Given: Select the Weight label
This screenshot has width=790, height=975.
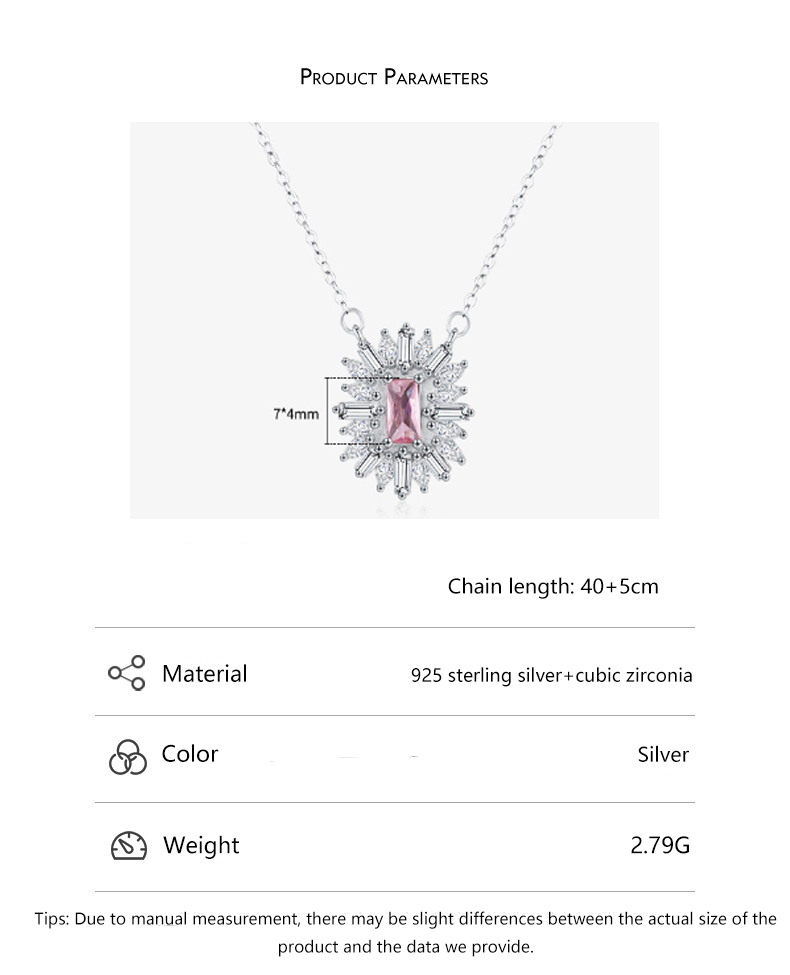Looking at the screenshot, I should click(201, 846).
